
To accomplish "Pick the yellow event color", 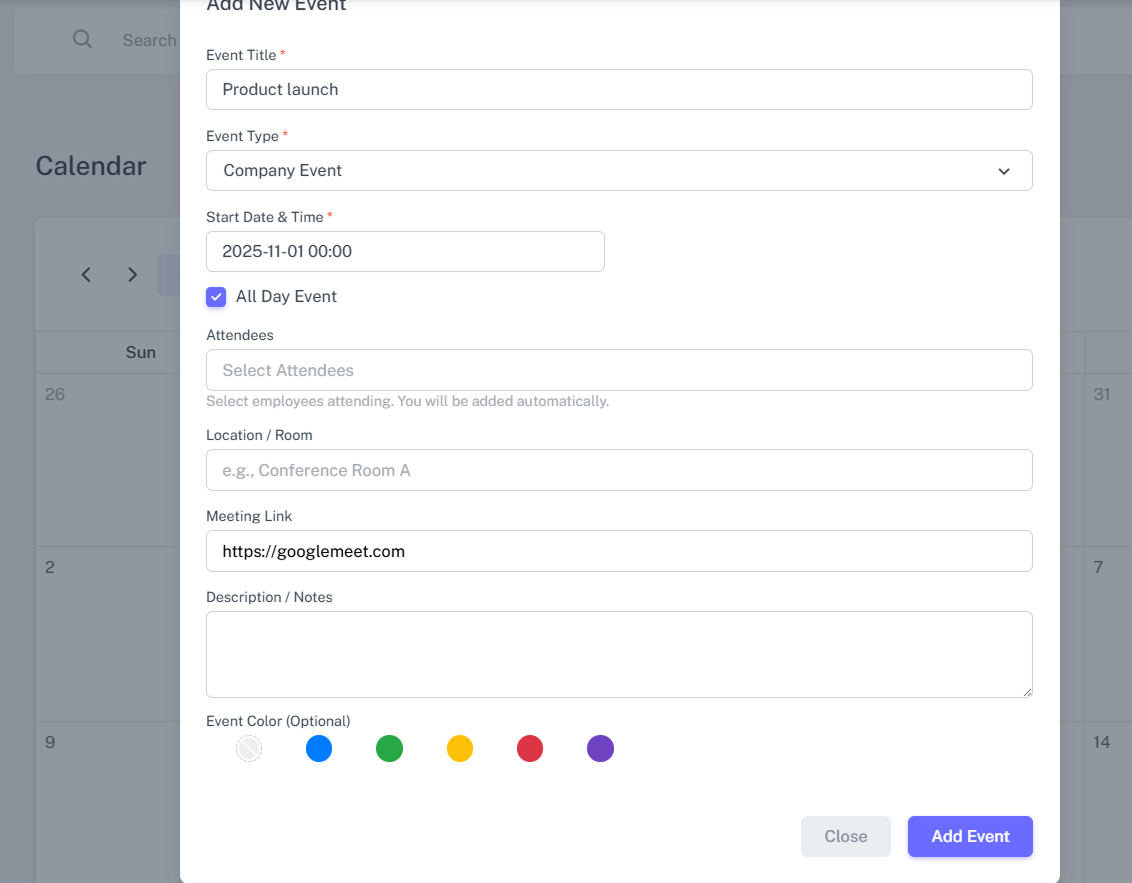I will tap(460, 748).
